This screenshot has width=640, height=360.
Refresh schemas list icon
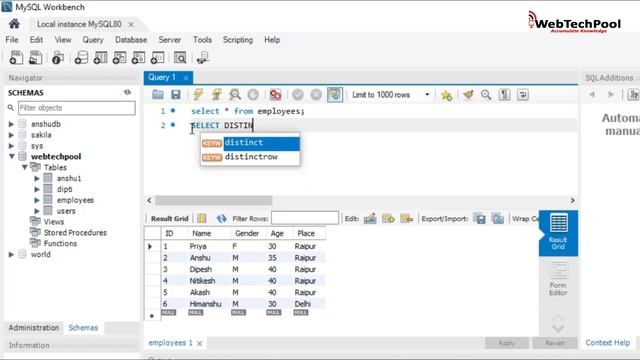127,93
